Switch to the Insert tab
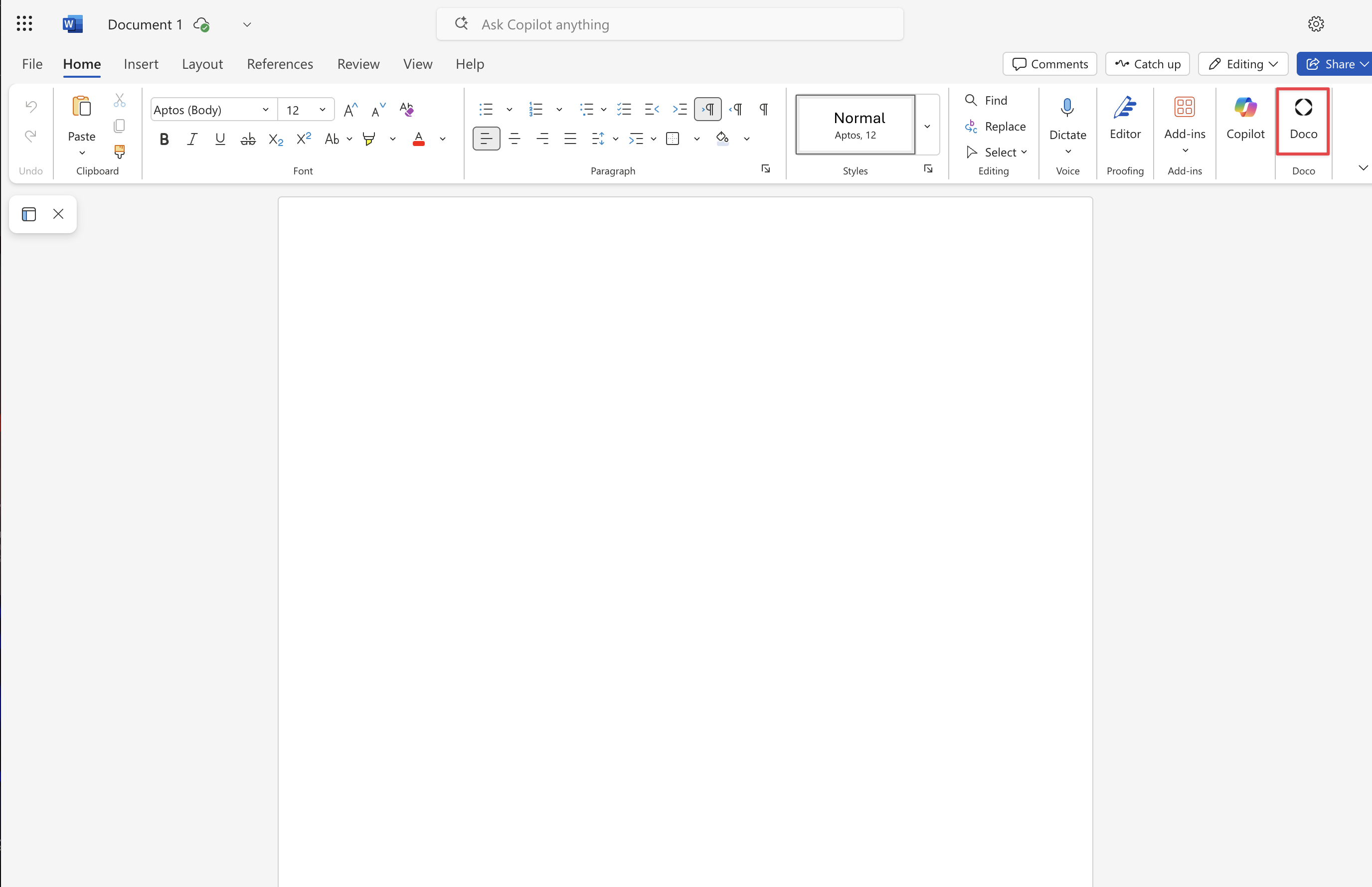This screenshot has height=887, width=1372. click(141, 64)
